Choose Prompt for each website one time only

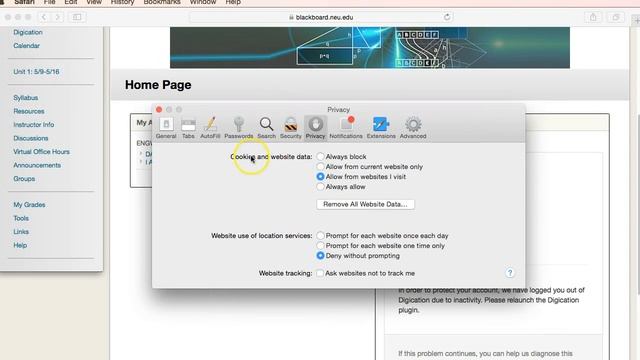(x=320, y=246)
